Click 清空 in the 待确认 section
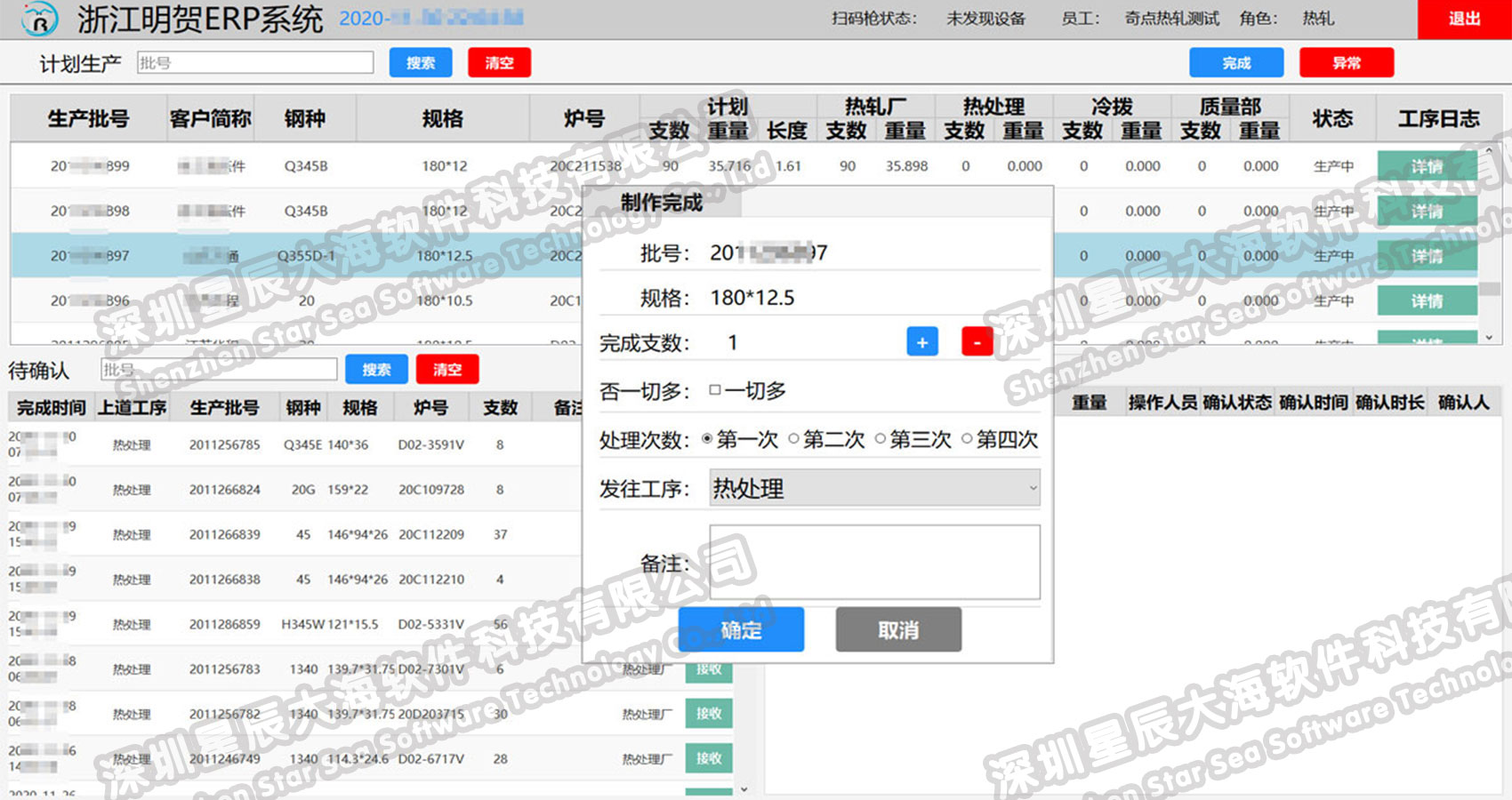Image resolution: width=1512 pixels, height=800 pixels. (447, 370)
